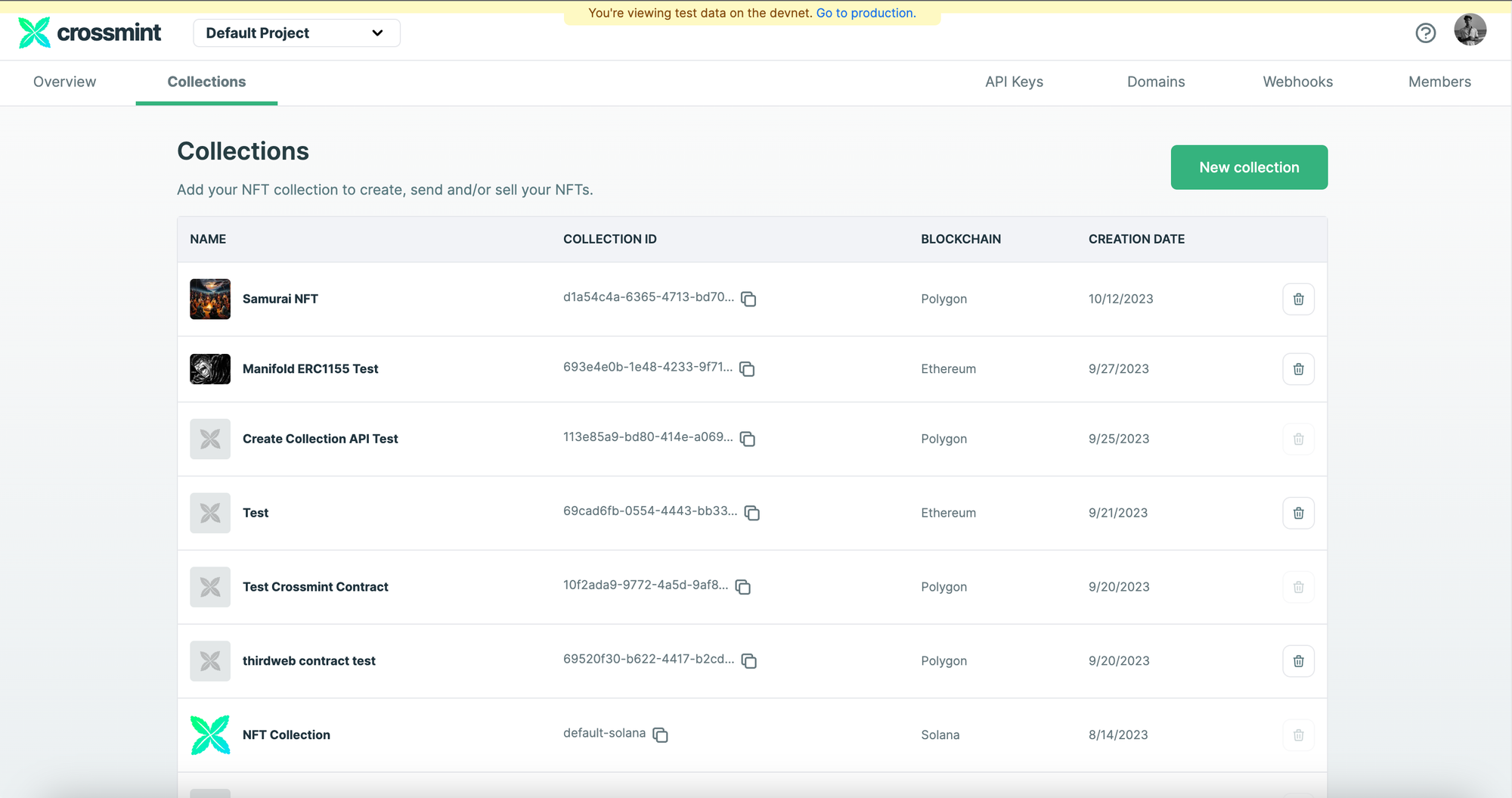Click the 9/25/2023 creation date
This screenshot has height=798, width=1512.
1119,439
